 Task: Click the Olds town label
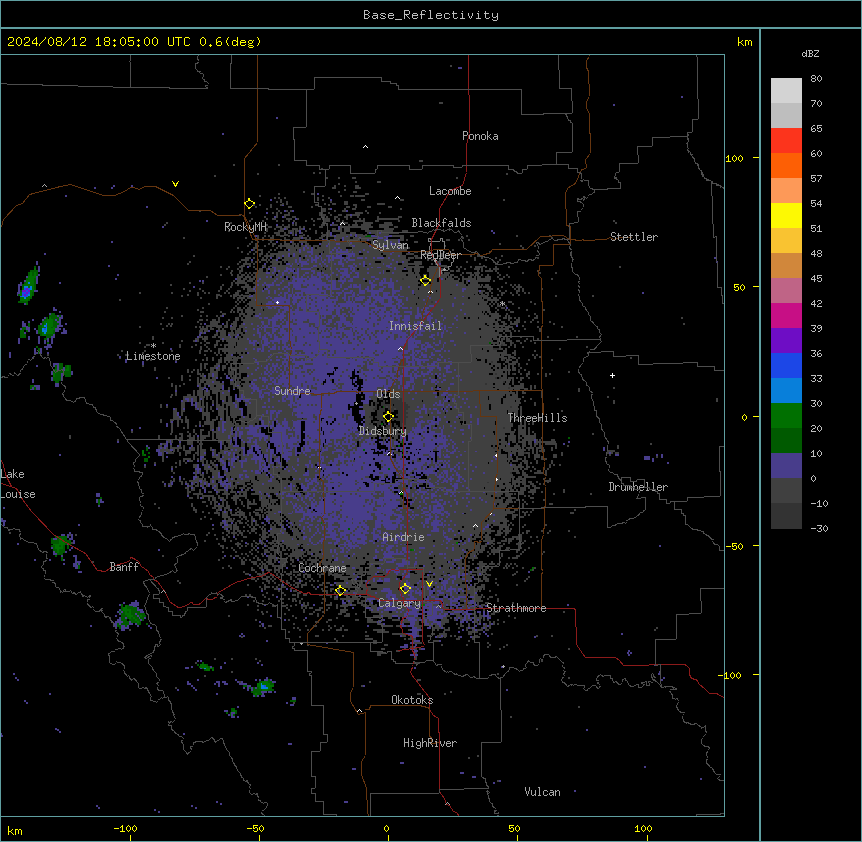coord(388,394)
